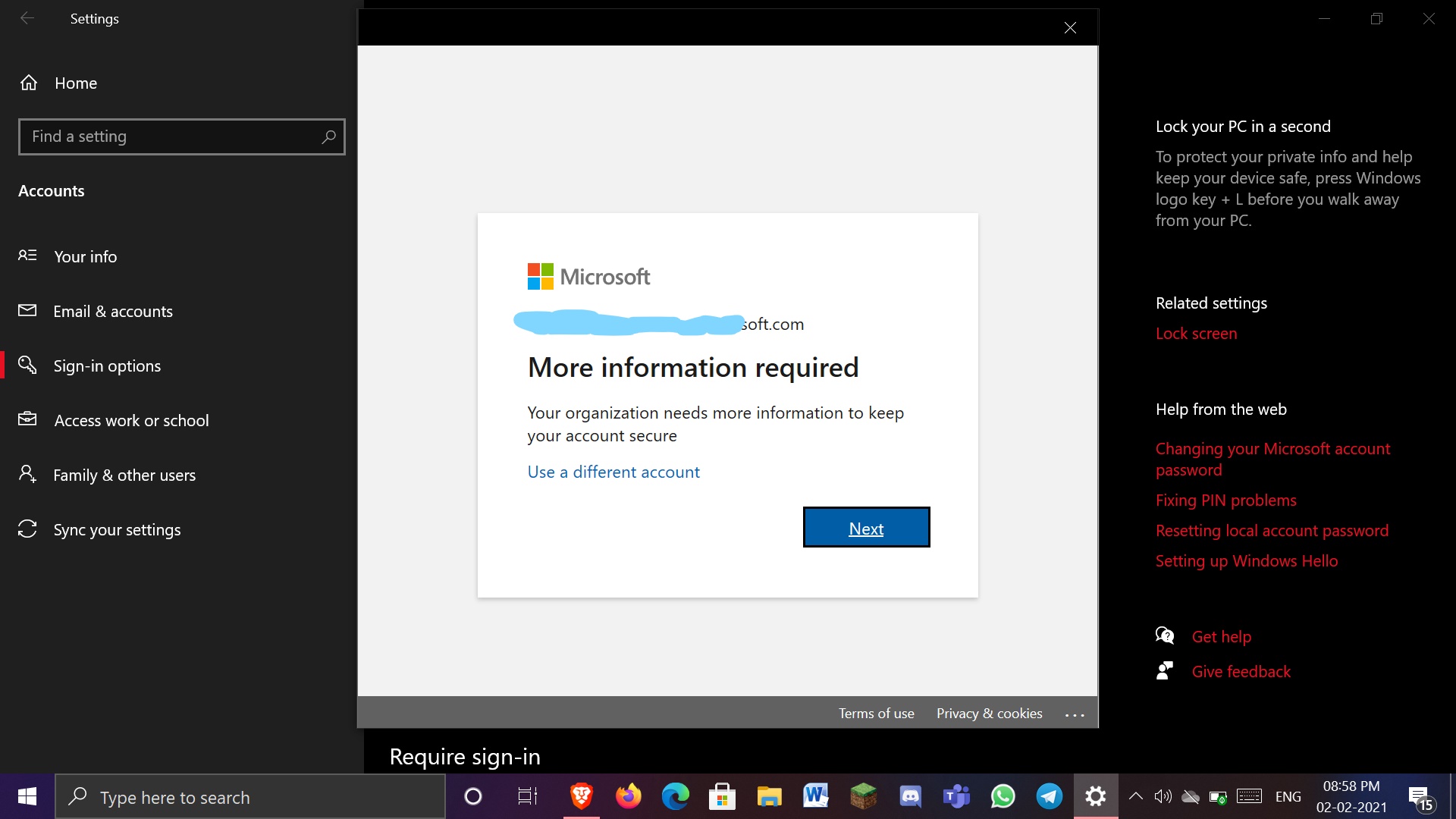Restore down the Settings window
1456x819 pixels.
1376,18
